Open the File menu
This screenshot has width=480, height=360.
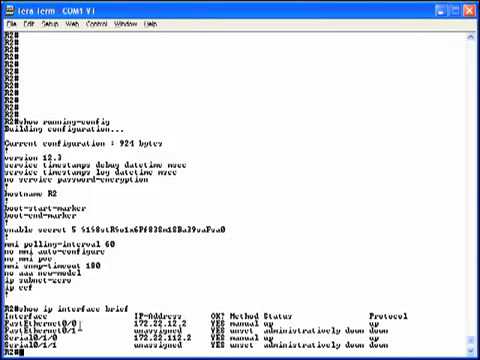coord(12,24)
